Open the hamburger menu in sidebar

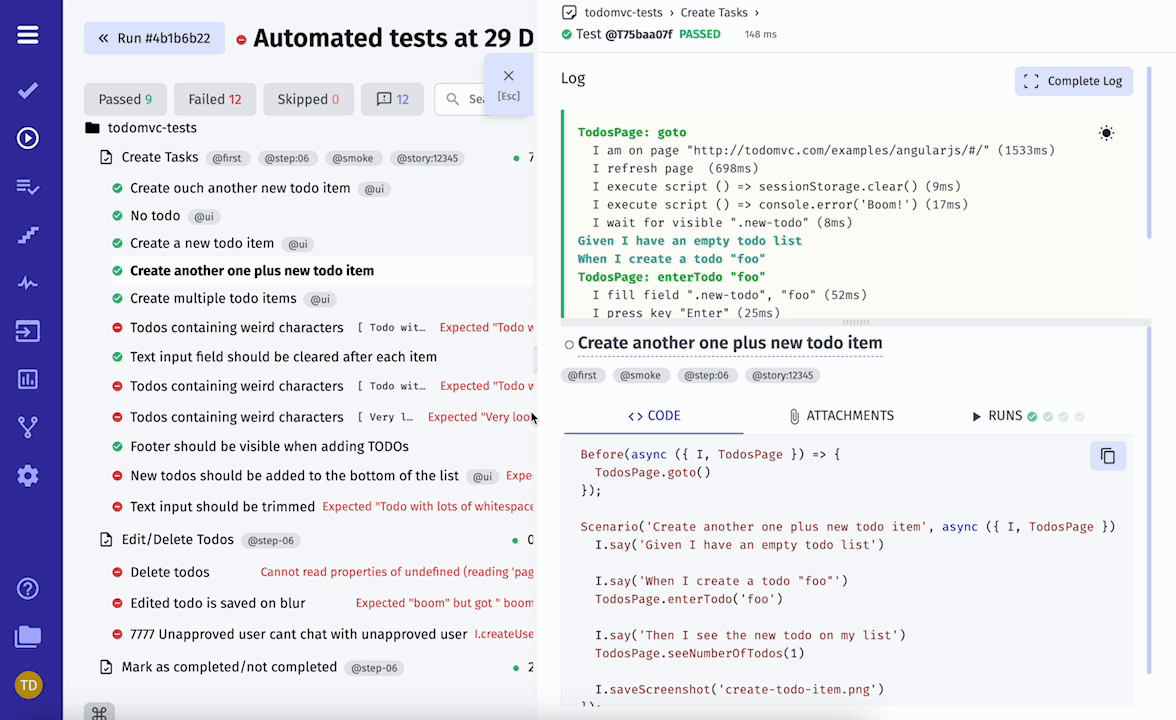click(28, 34)
